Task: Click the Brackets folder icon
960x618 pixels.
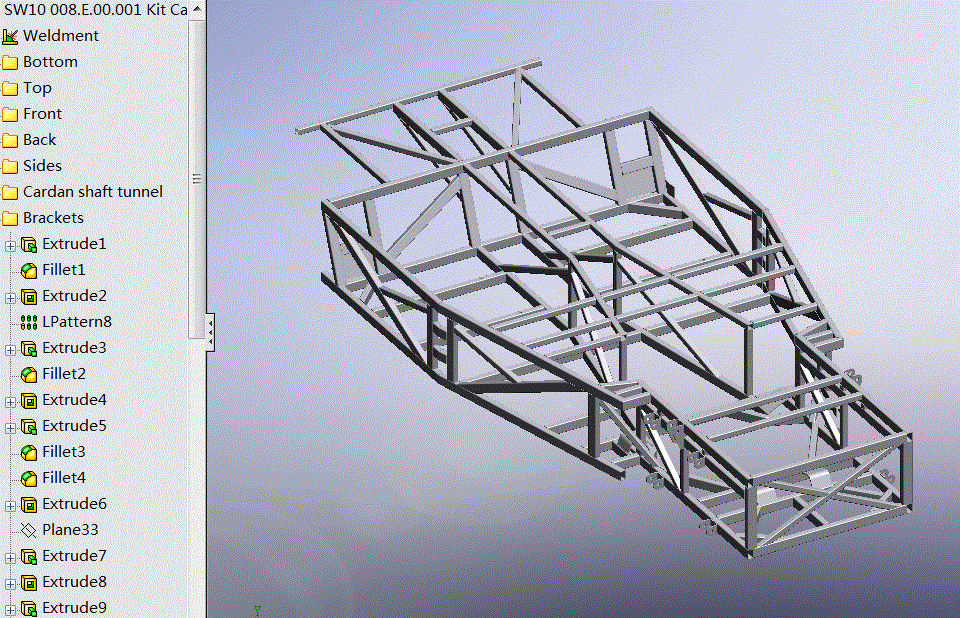Action: pyautogui.click(x=10, y=219)
